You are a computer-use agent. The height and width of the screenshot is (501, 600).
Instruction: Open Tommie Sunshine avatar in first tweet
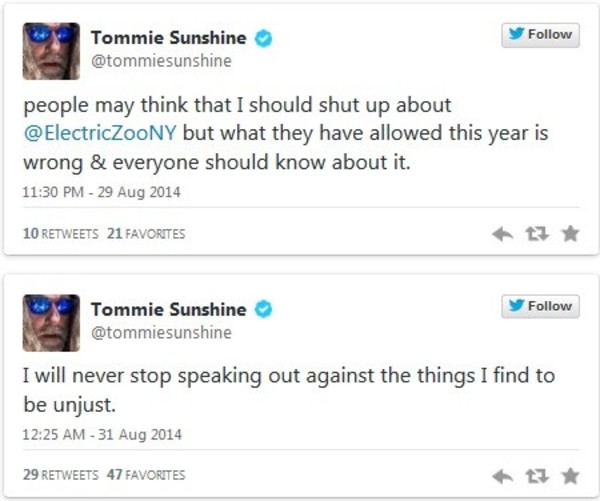[x=51, y=51]
